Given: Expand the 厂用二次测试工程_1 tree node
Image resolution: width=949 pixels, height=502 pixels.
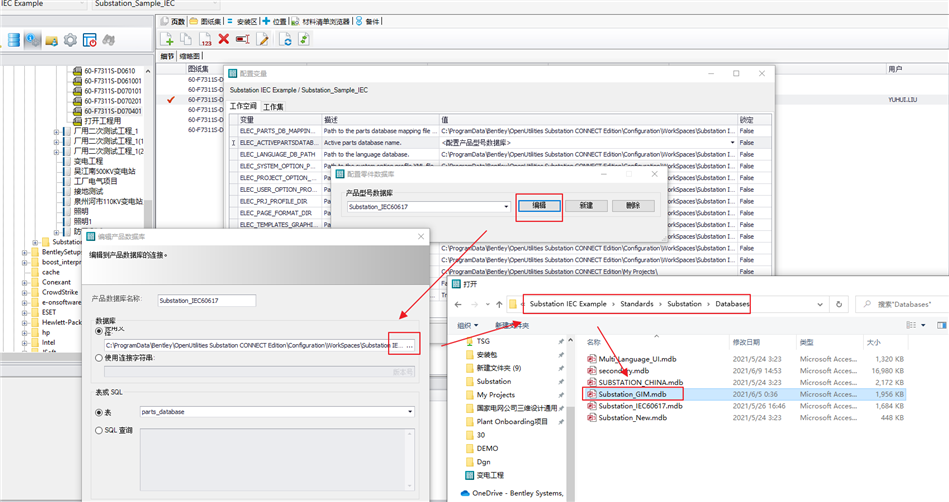Looking at the screenshot, I should point(57,131).
